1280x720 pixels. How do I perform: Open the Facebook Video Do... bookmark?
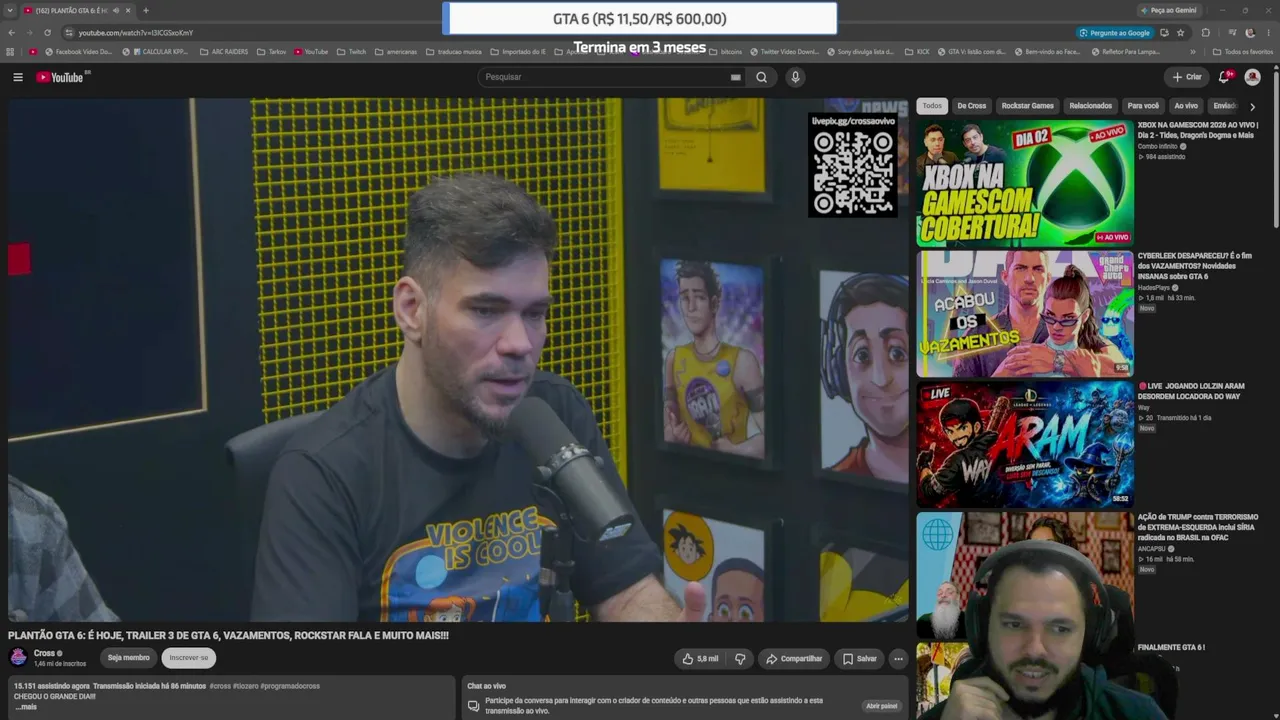coord(77,52)
